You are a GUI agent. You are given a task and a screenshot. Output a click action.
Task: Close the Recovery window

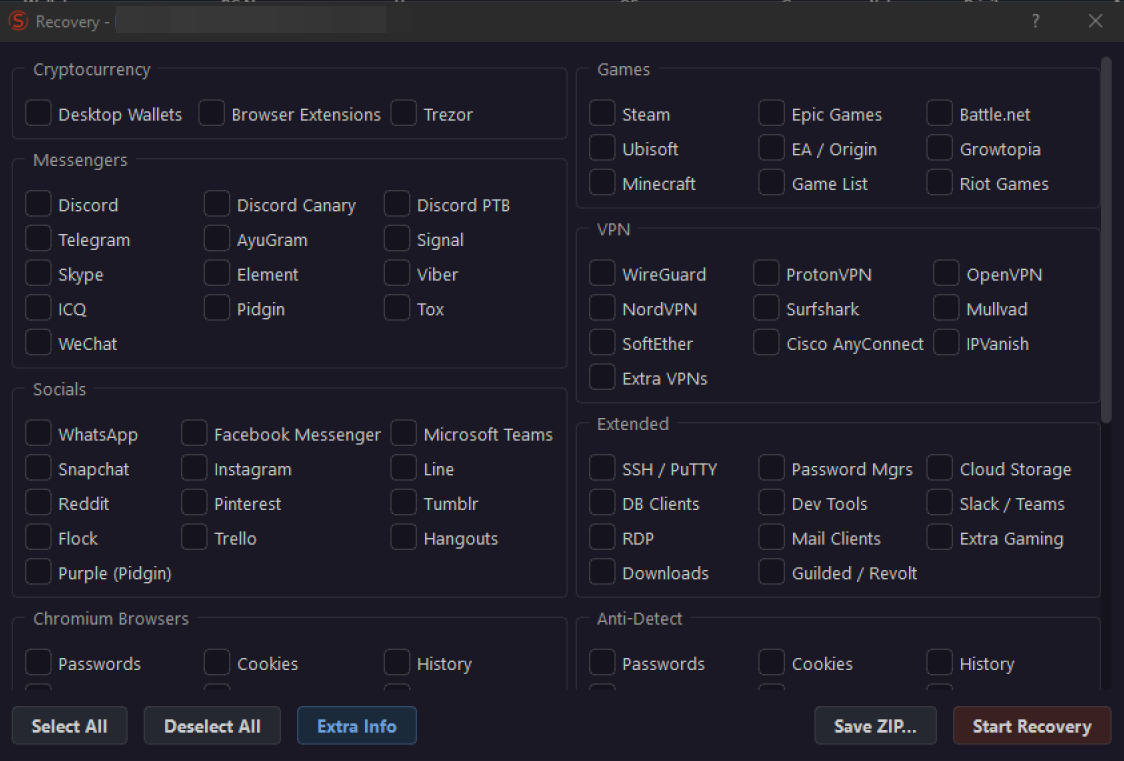coord(1095,21)
